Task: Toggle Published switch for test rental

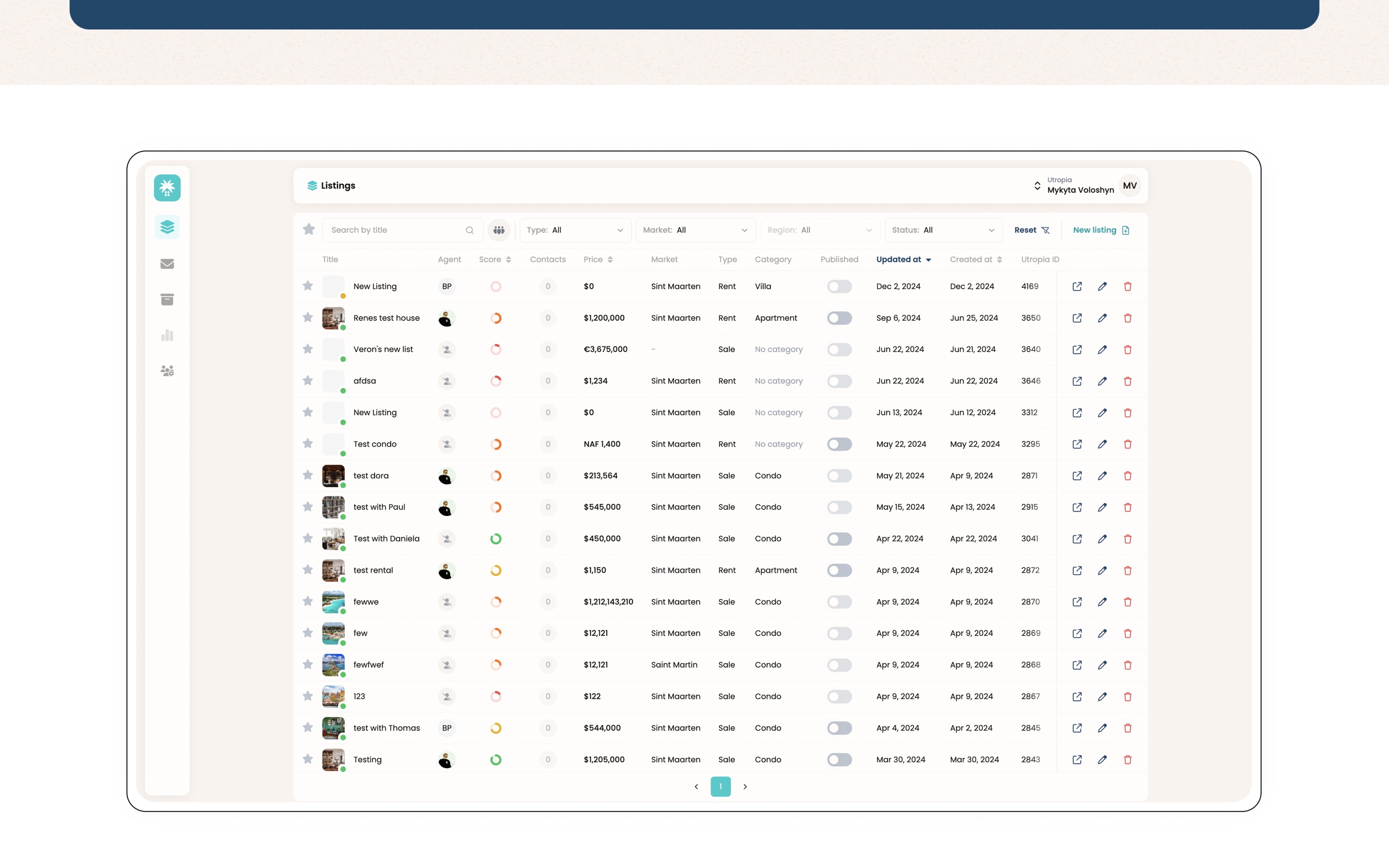Action: 839,570
